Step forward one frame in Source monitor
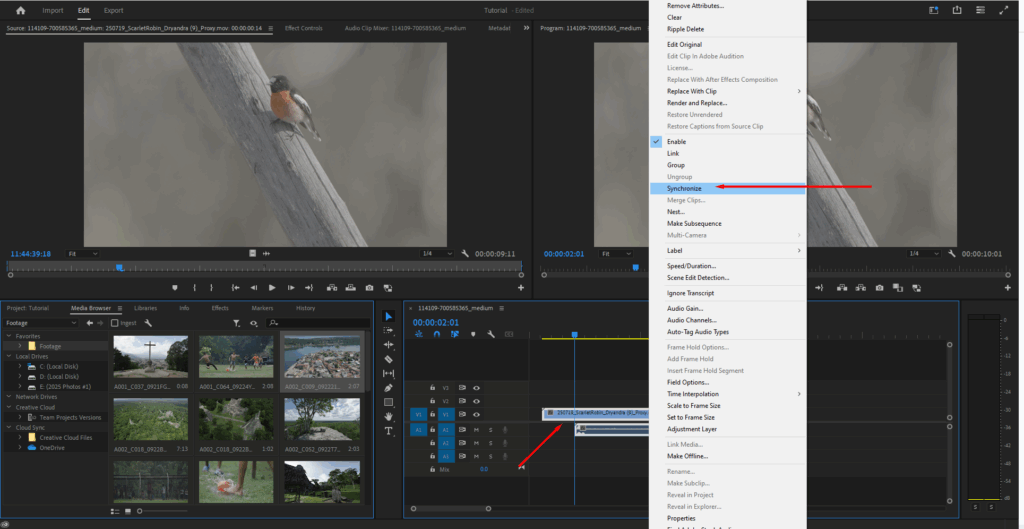This screenshot has height=529, width=1024. pos(291,288)
